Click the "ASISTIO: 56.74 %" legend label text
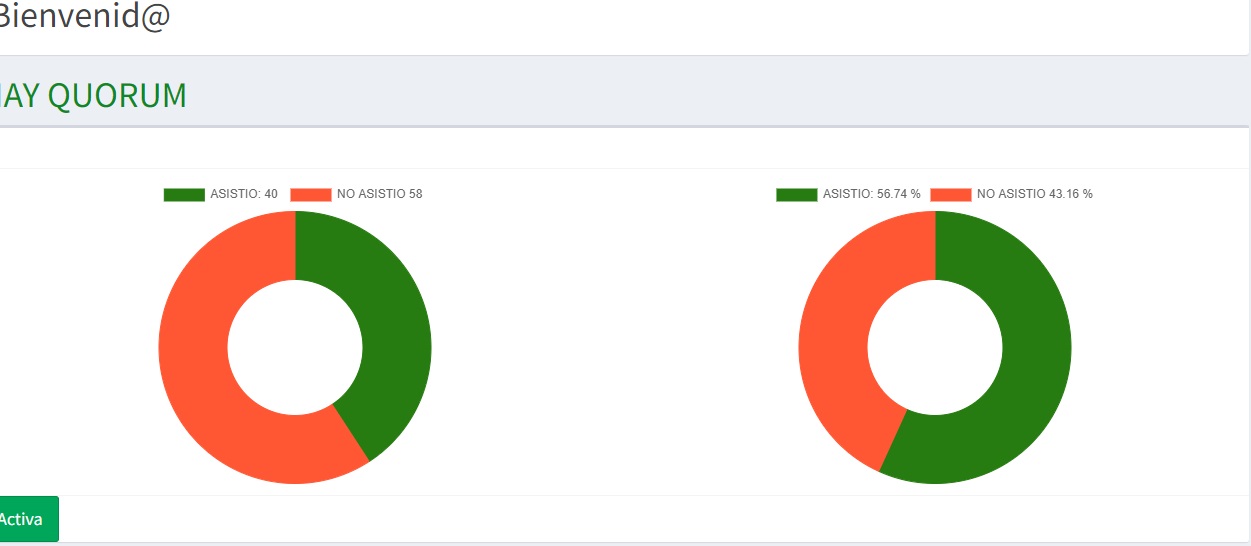 pyautogui.click(x=871, y=194)
